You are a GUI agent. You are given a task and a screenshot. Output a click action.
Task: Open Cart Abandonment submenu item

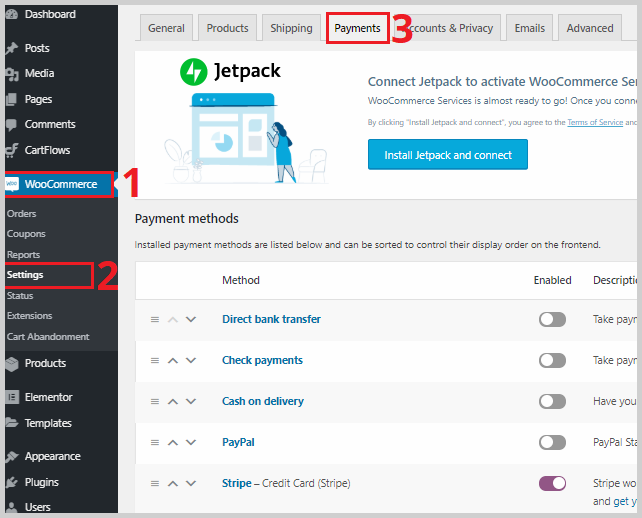(x=48, y=337)
